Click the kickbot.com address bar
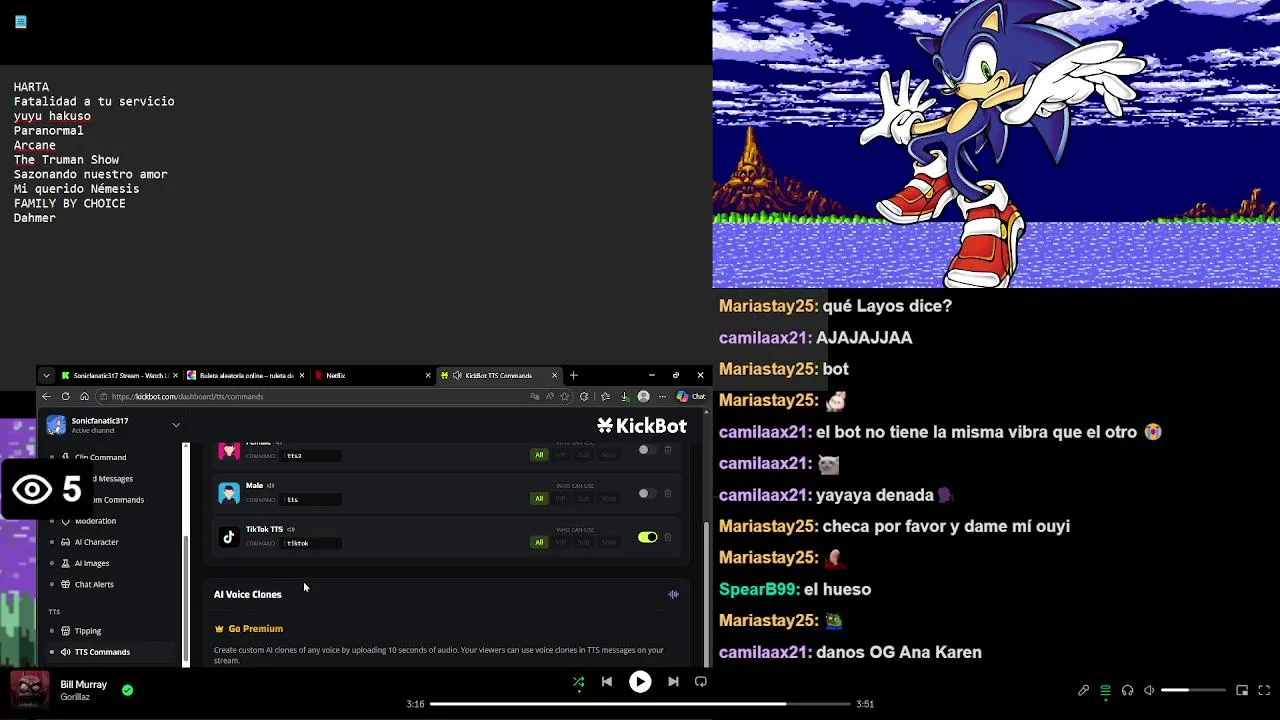This screenshot has height=720, width=1280. tap(310, 397)
